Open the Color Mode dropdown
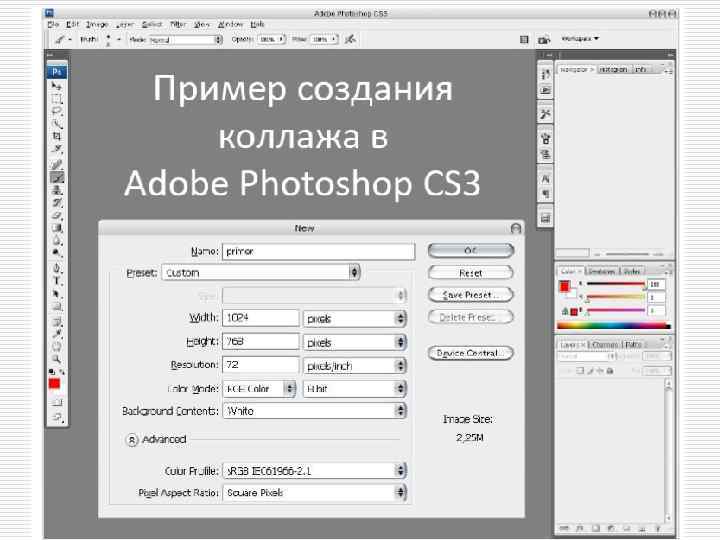 (x=259, y=389)
